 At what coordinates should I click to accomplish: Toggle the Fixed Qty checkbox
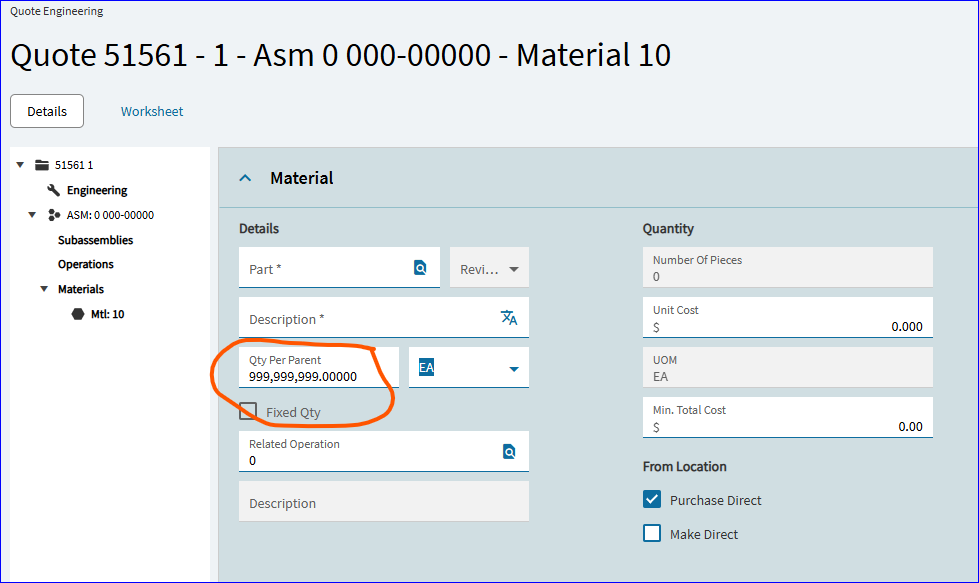[248, 411]
